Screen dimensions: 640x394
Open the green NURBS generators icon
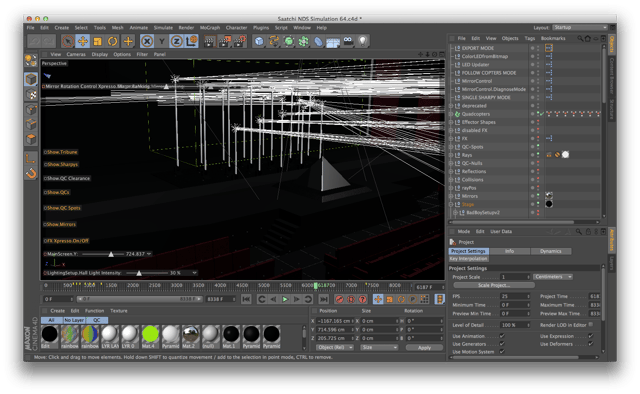point(289,41)
